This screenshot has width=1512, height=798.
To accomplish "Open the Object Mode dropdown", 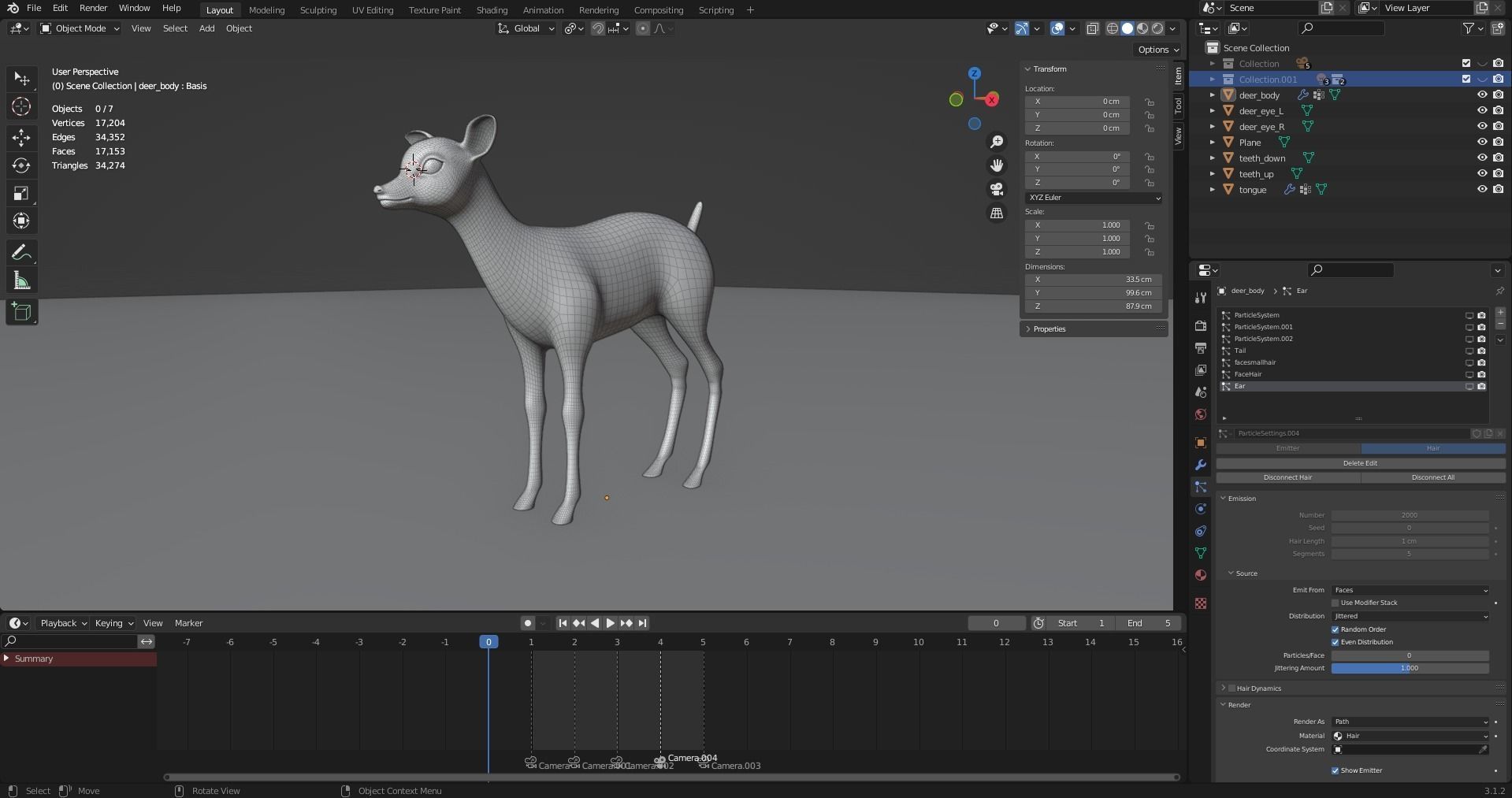I will tap(80, 28).
